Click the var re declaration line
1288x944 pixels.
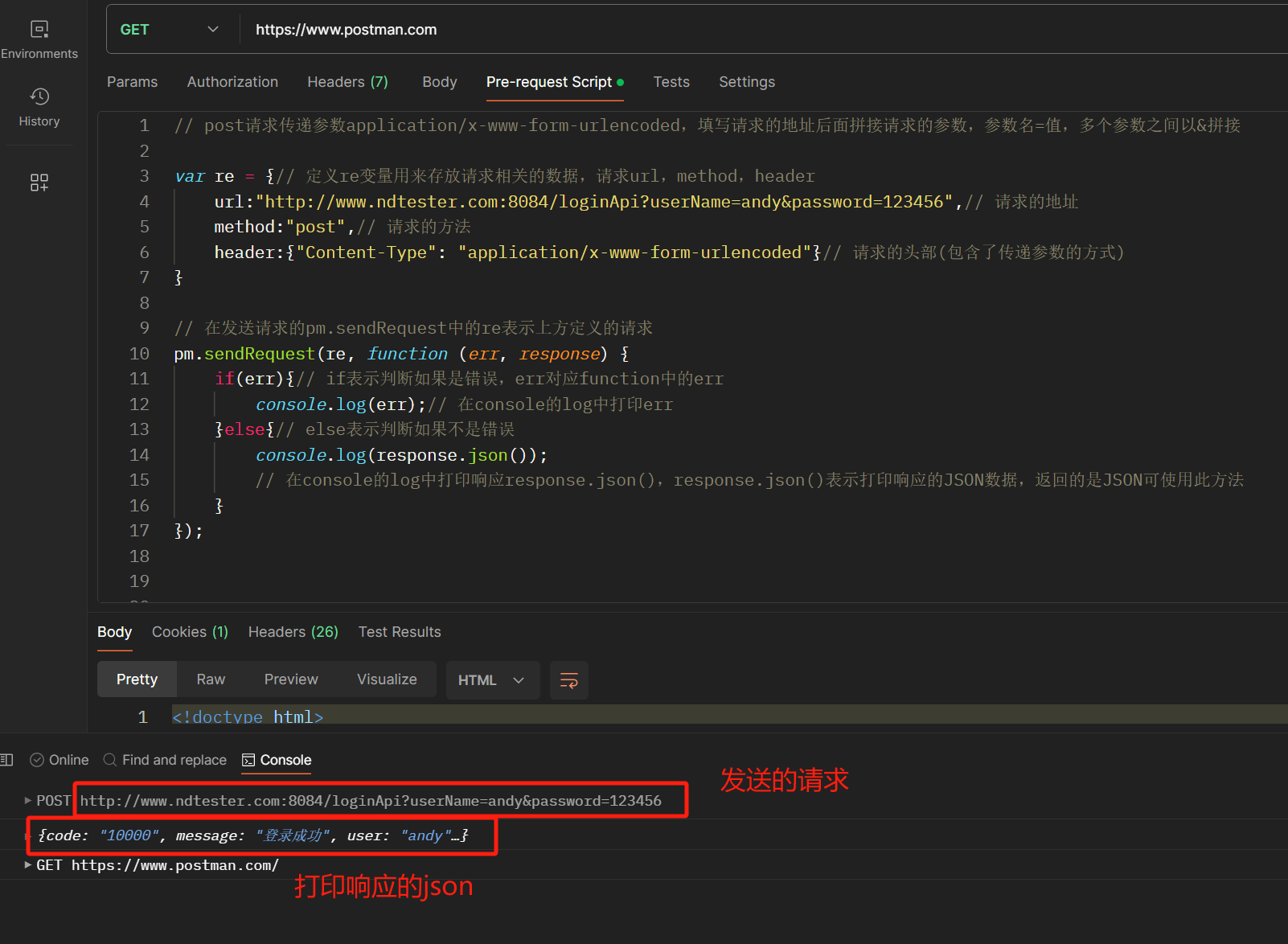pyautogui.click(x=494, y=176)
